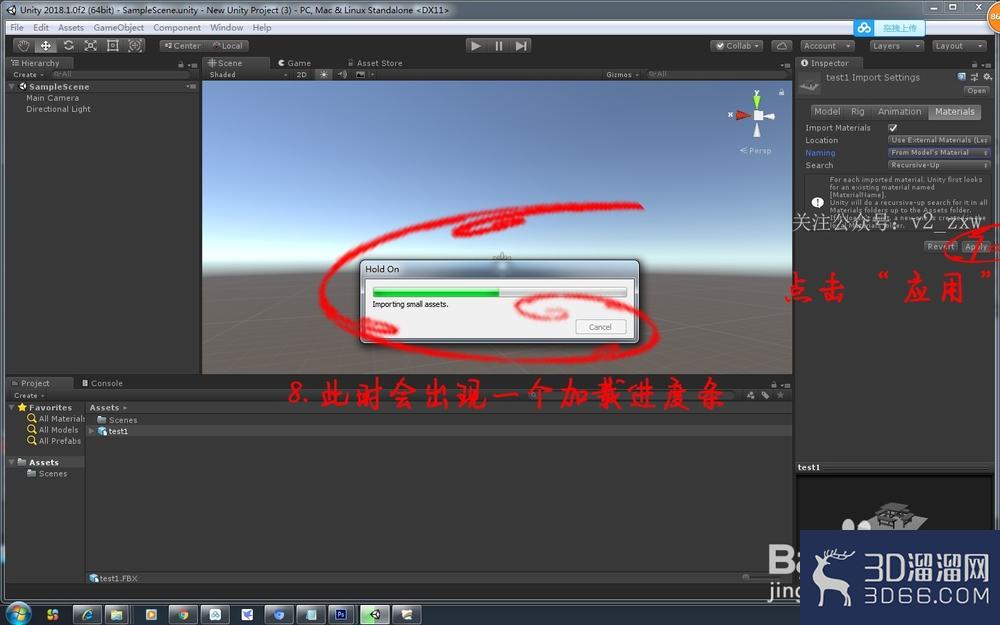Image resolution: width=1000 pixels, height=625 pixels.
Task: Open the Hierarchy Create menu
Action: (x=29, y=75)
